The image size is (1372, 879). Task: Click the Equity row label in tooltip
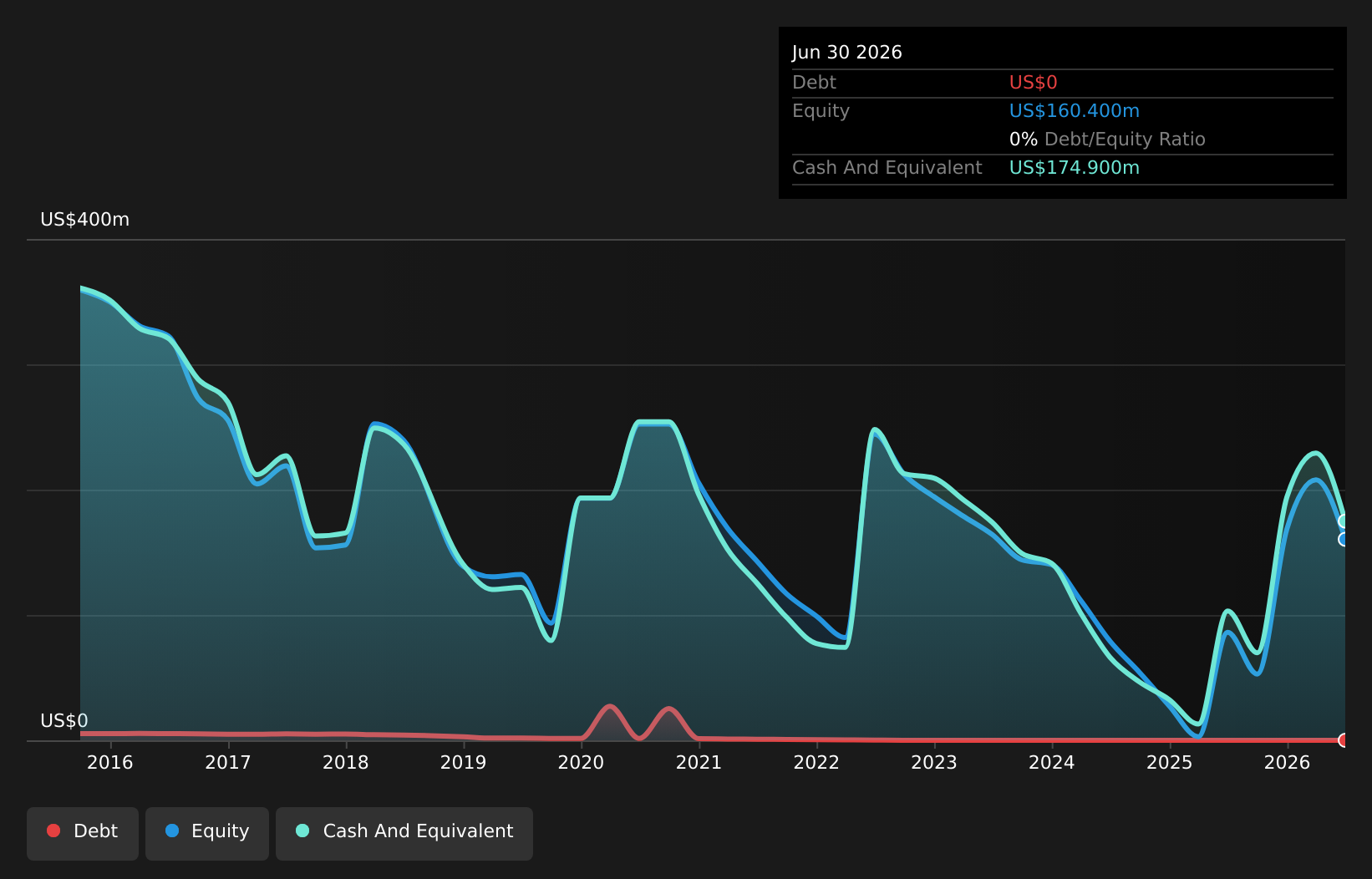coord(821,111)
